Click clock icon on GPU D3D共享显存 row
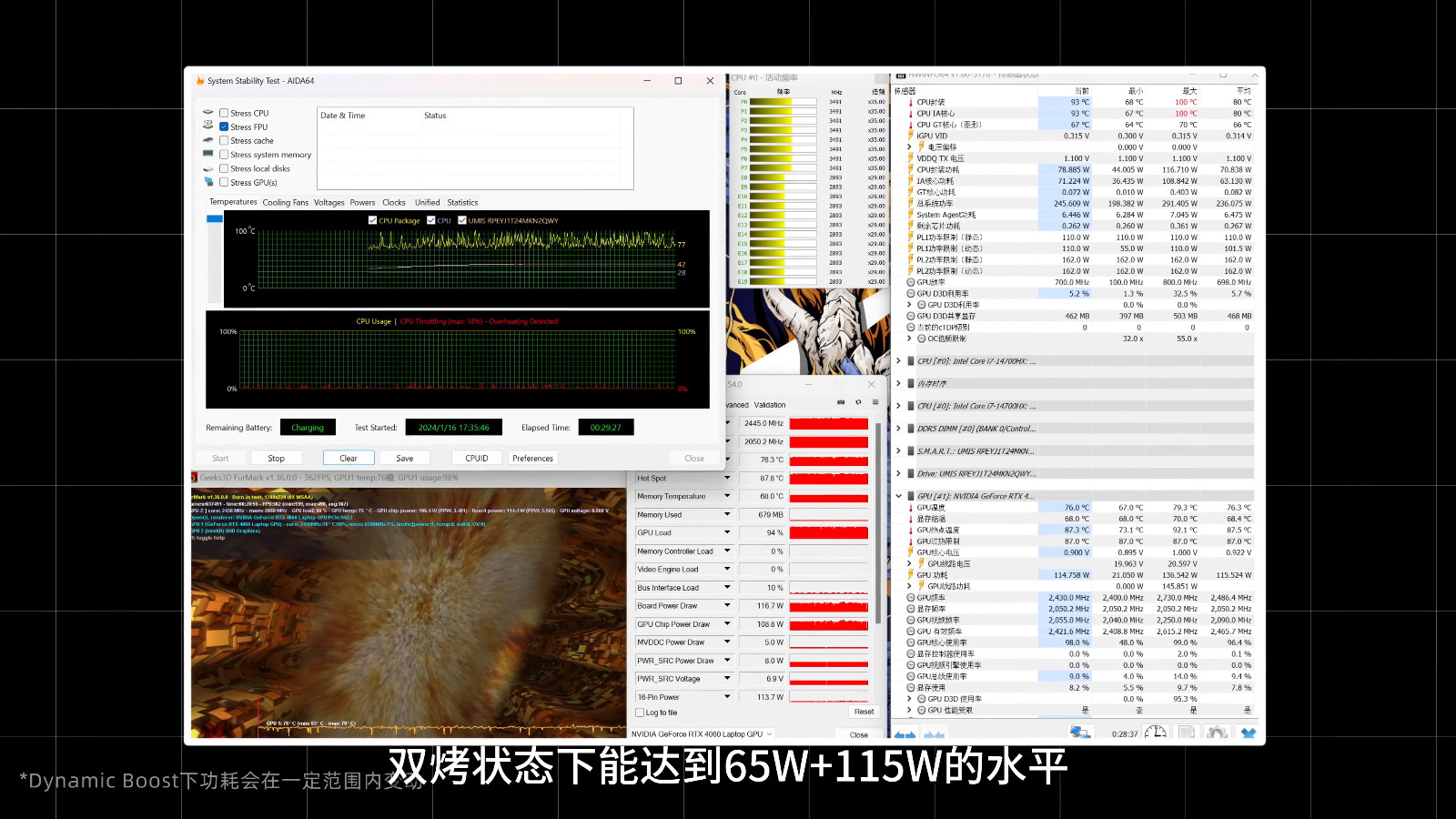The height and width of the screenshot is (819, 1456). pyautogui.click(x=911, y=316)
